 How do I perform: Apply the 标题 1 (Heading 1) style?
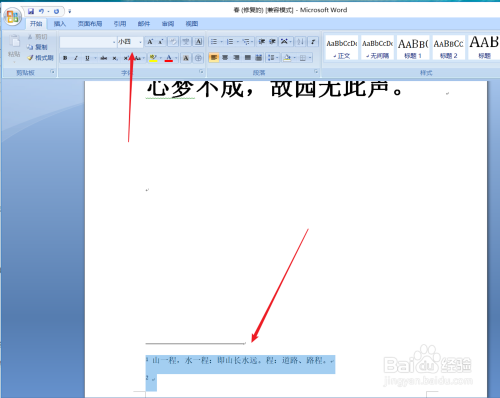[x=413, y=48]
